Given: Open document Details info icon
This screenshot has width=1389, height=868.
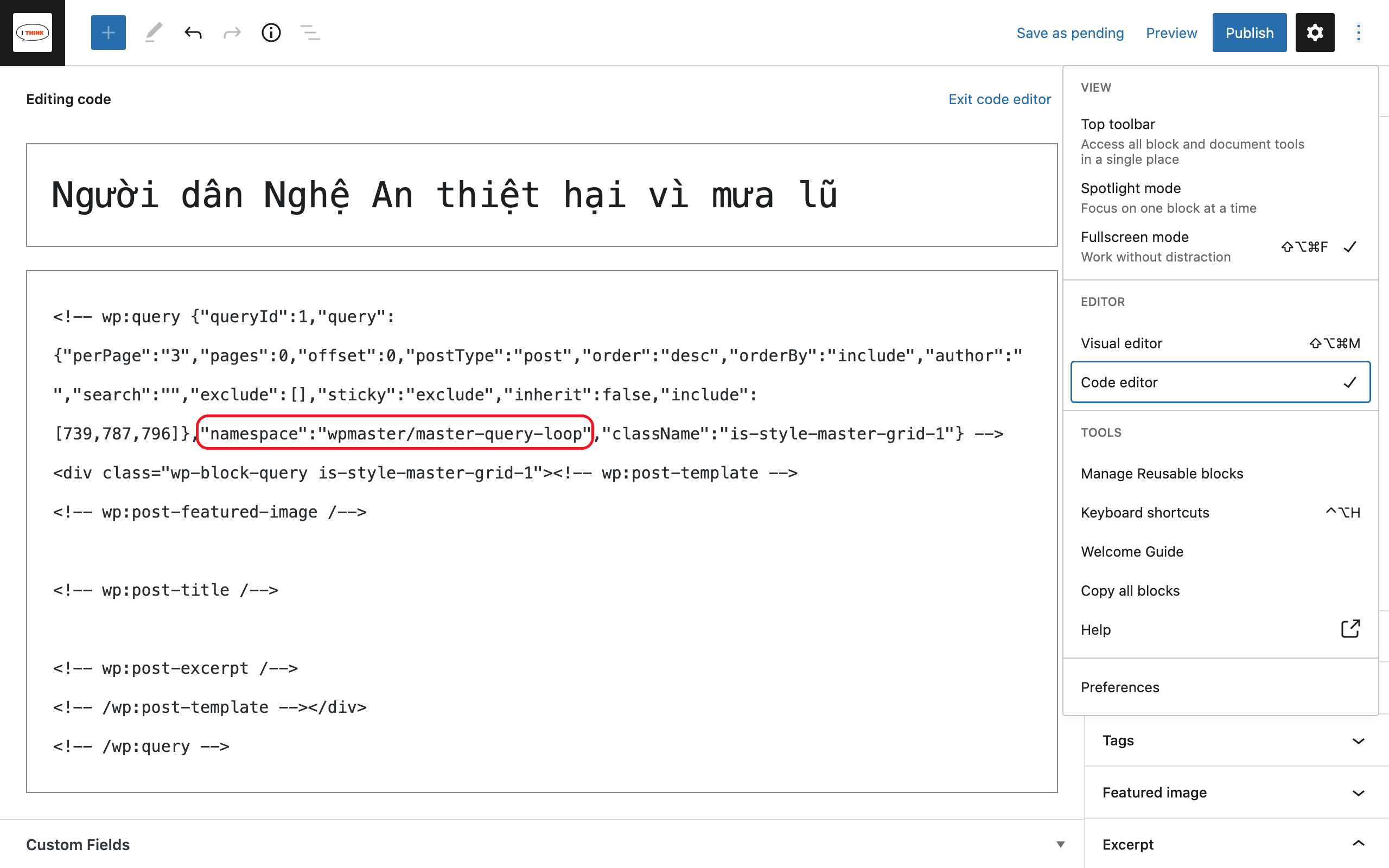Looking at the screenshot, I should 270,33.
